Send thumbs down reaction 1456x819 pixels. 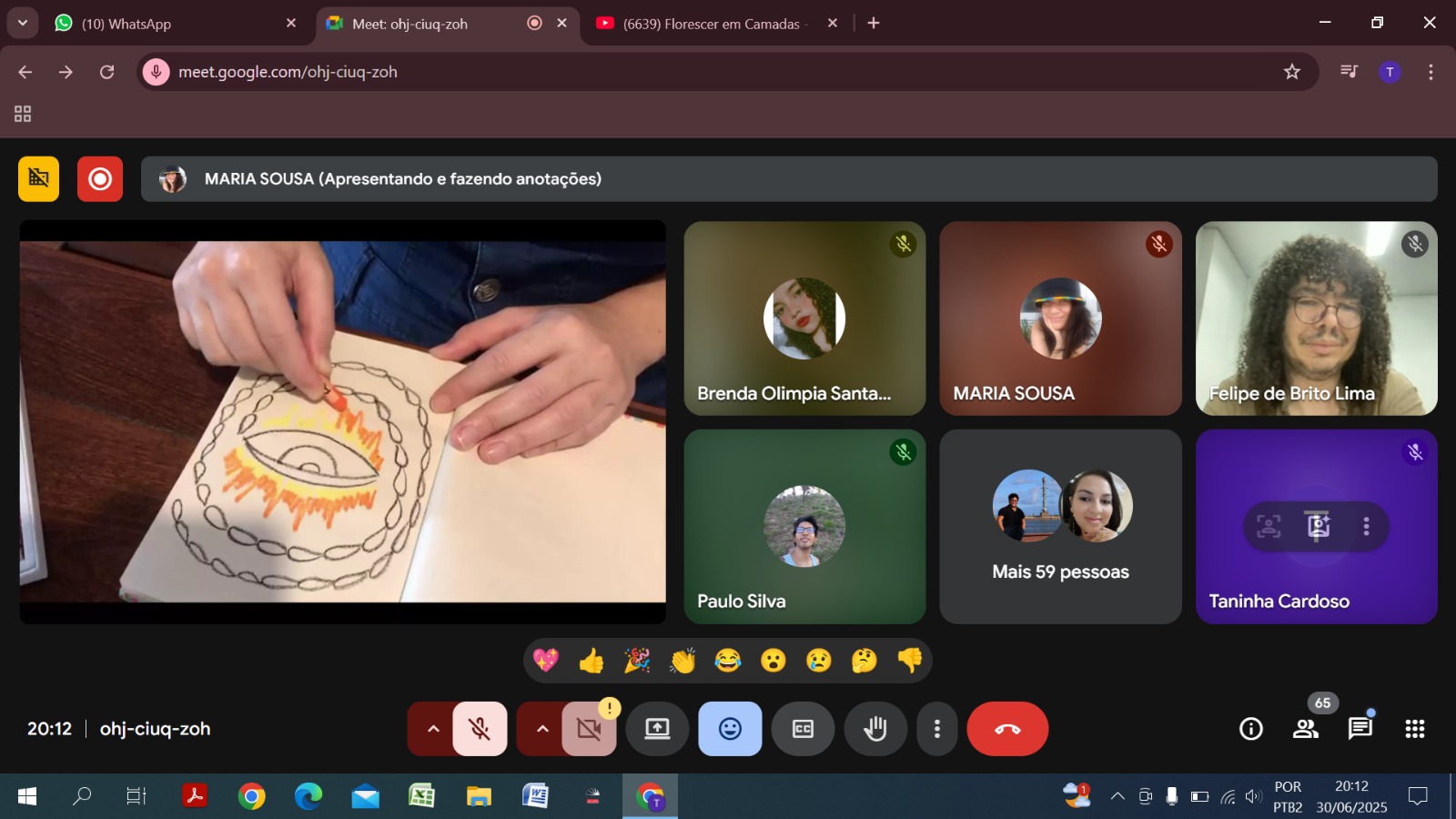click(x=910, y=661)
